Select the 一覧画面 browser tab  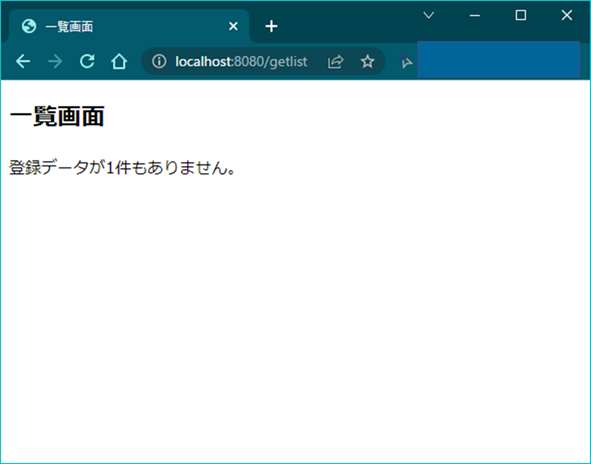pyautogui.click(x=129, y=26)
